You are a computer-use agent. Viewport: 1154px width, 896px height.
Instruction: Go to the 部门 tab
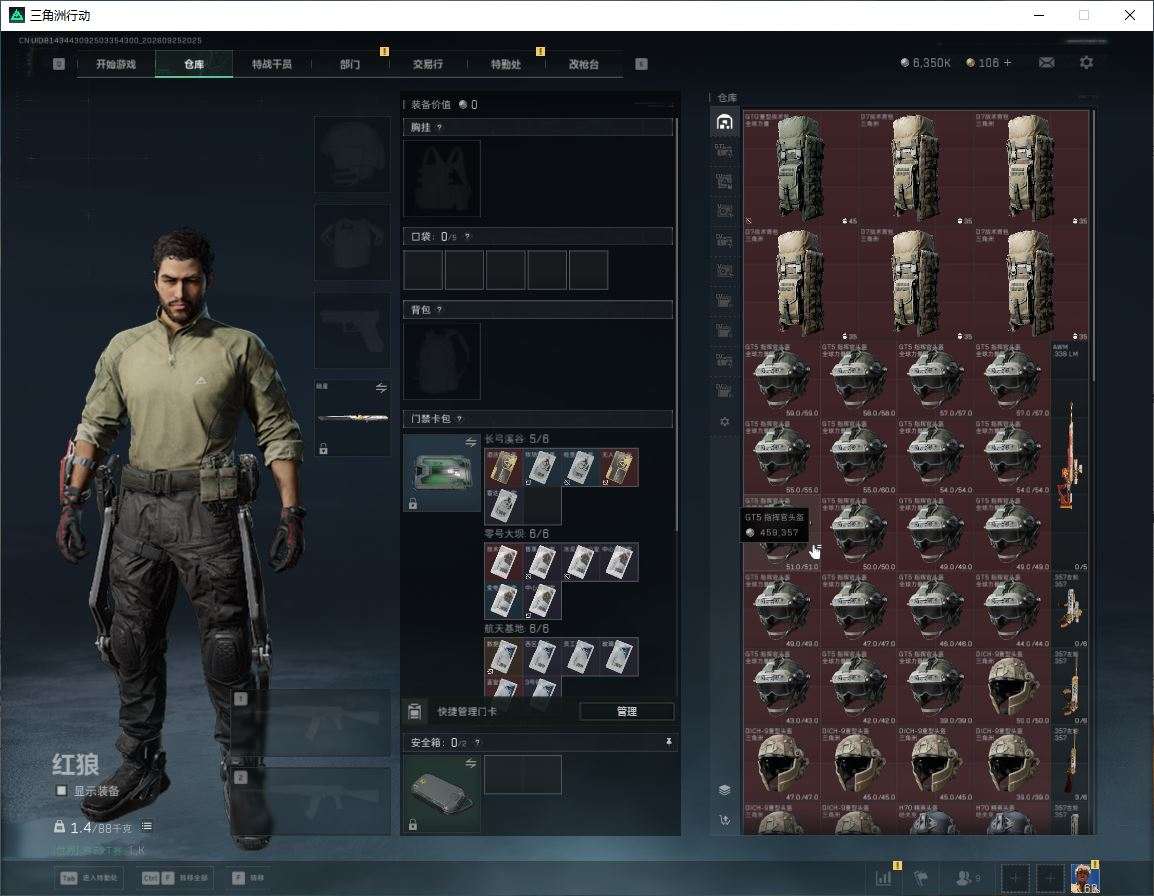pyautogui.click(x=350, y=64)
